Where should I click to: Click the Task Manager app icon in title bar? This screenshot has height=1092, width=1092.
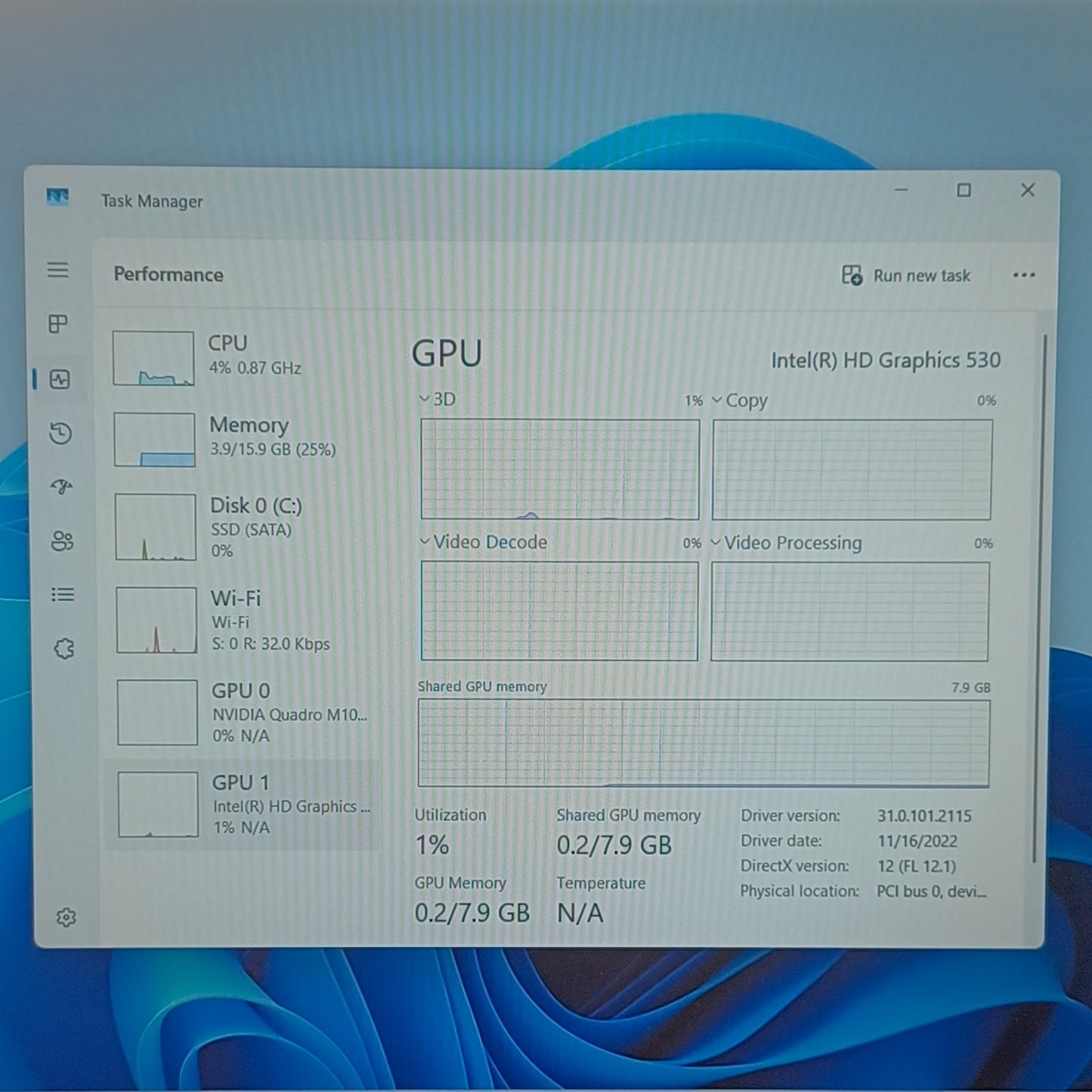coord(57,198)
